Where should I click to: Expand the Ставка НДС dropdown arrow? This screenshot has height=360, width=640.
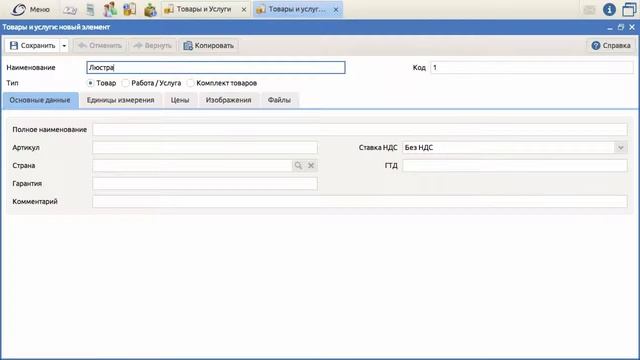tap(621, 147)
